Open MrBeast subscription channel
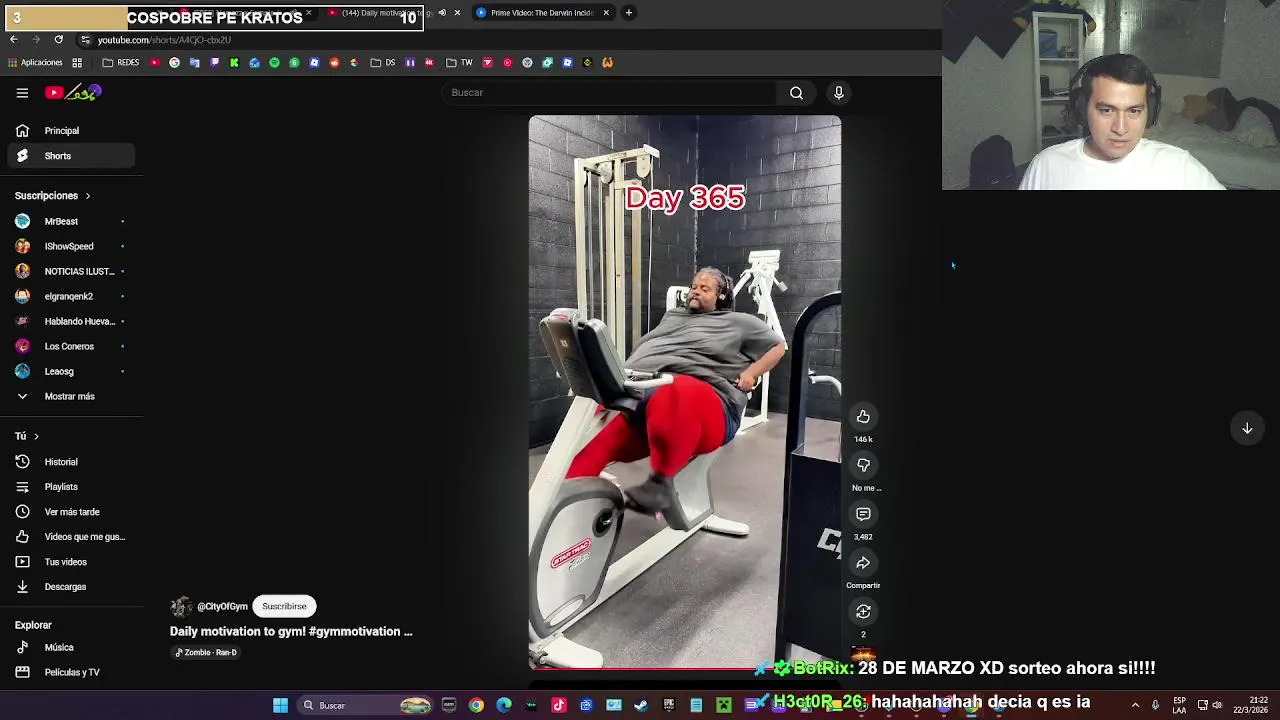This screenshot has width=1280, height=720. 70,221
